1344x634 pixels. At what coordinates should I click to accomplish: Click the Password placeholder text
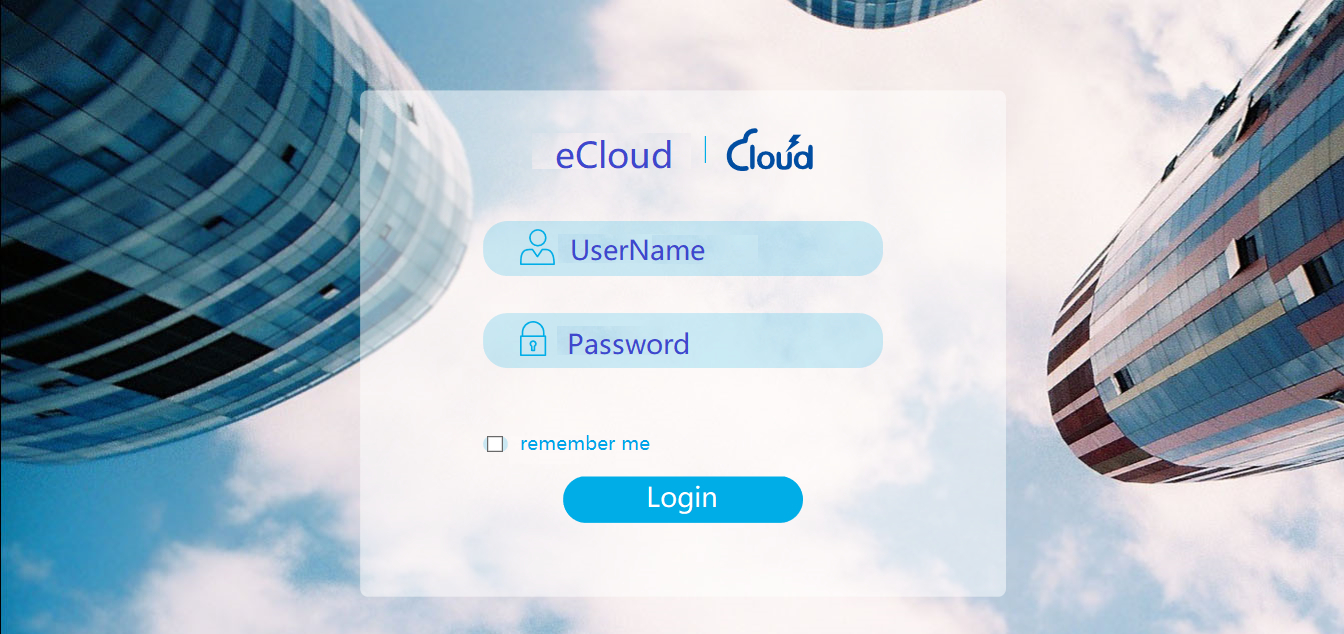(x=628, y=344)
